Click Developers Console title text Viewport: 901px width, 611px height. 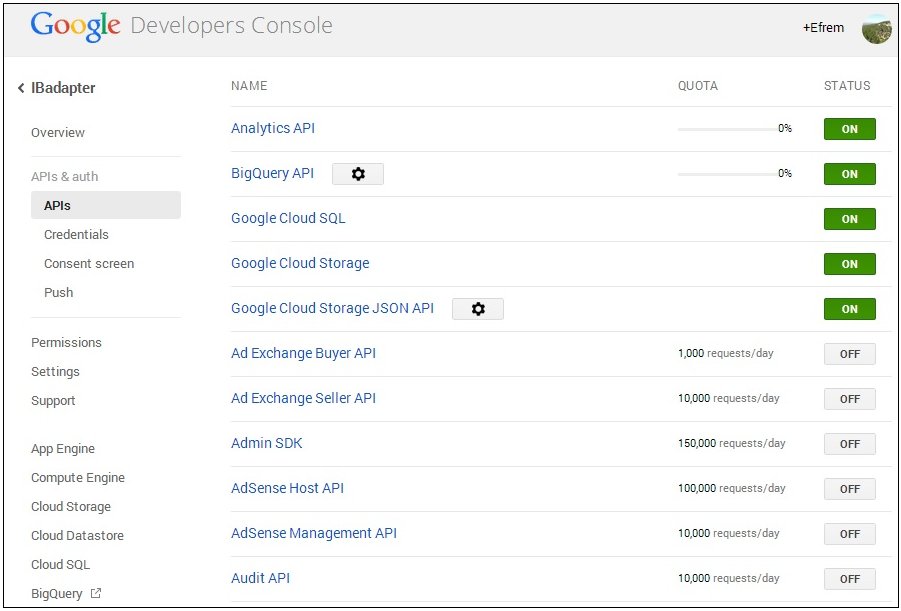232,26
